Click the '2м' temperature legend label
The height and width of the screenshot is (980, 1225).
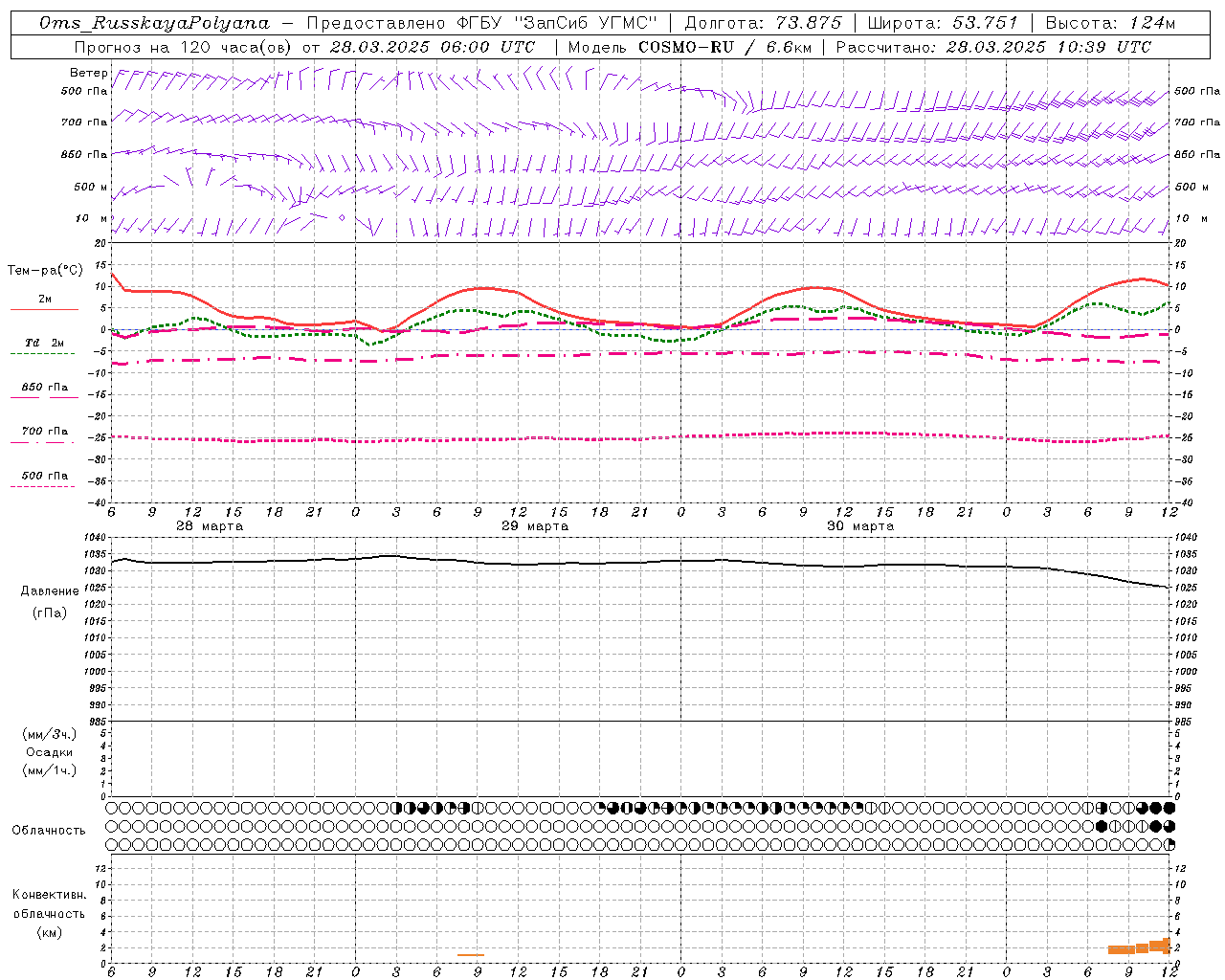(45, 299)
